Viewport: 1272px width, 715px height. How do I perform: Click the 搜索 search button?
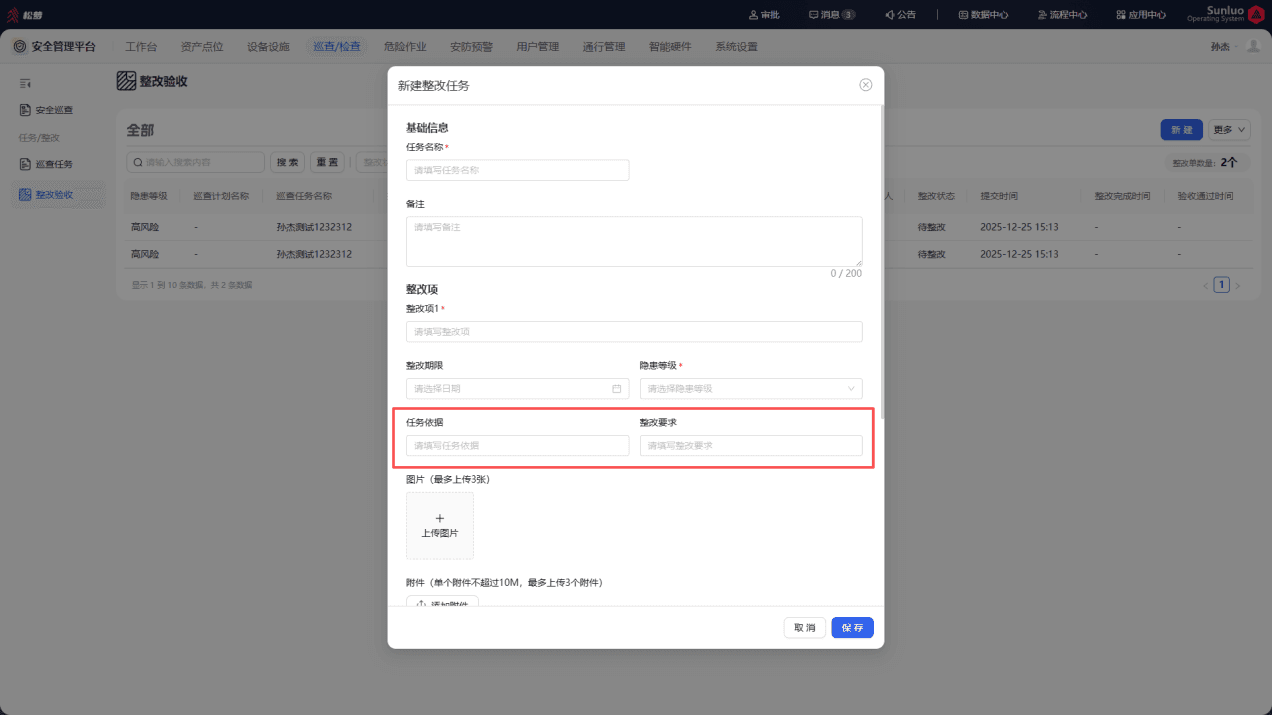pos(288,162)
